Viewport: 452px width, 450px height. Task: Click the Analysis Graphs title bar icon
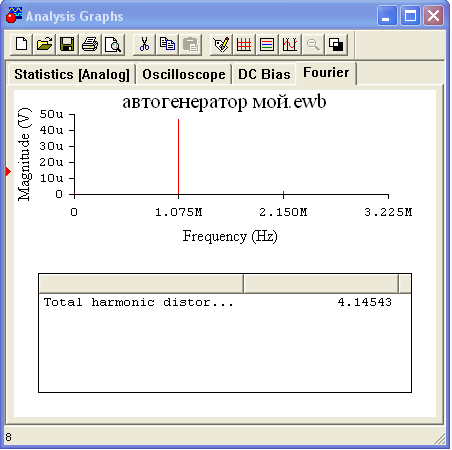(x=14, y=15)
